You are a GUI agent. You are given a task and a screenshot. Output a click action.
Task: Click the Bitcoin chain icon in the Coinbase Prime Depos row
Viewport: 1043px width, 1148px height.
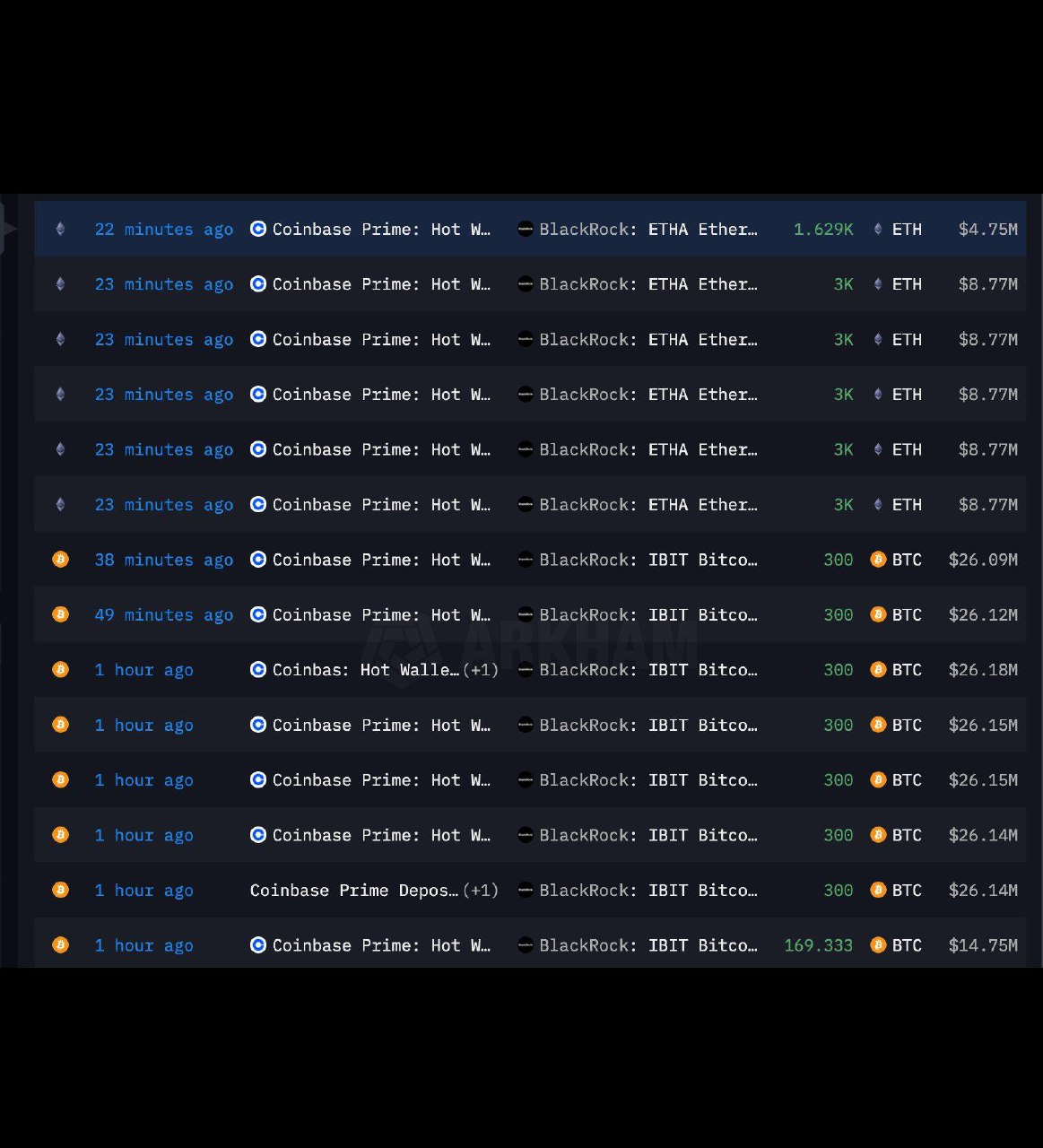click(x=60, y=890)
